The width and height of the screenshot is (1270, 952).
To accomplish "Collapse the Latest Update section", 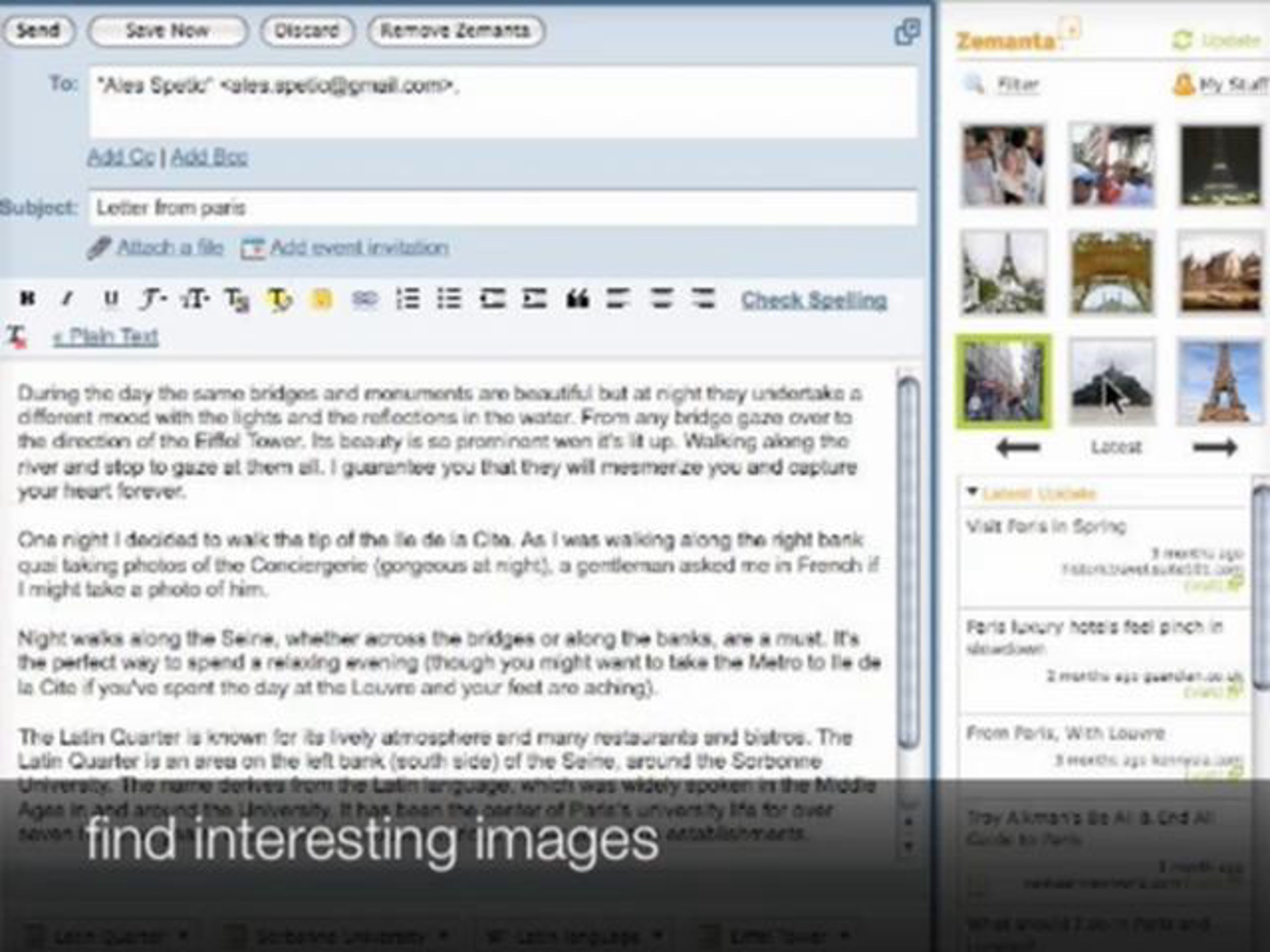I will click(972, 492).
